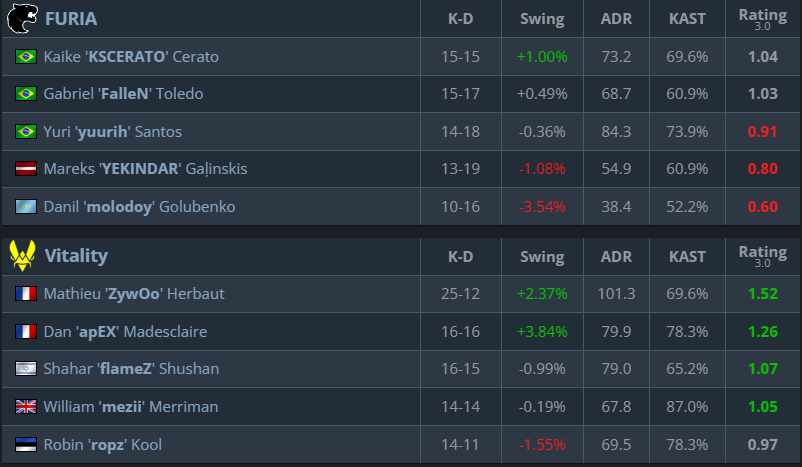Click the Estonia flag beside ropz
Screen dimensions: 802x467
[x=26, y=444]
